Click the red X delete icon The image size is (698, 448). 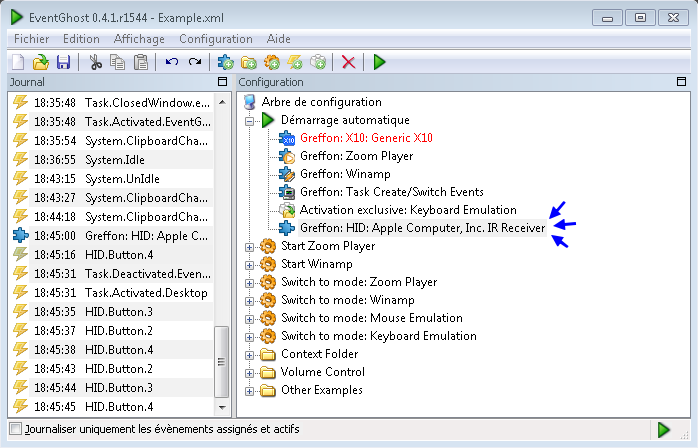coord(349,62)
